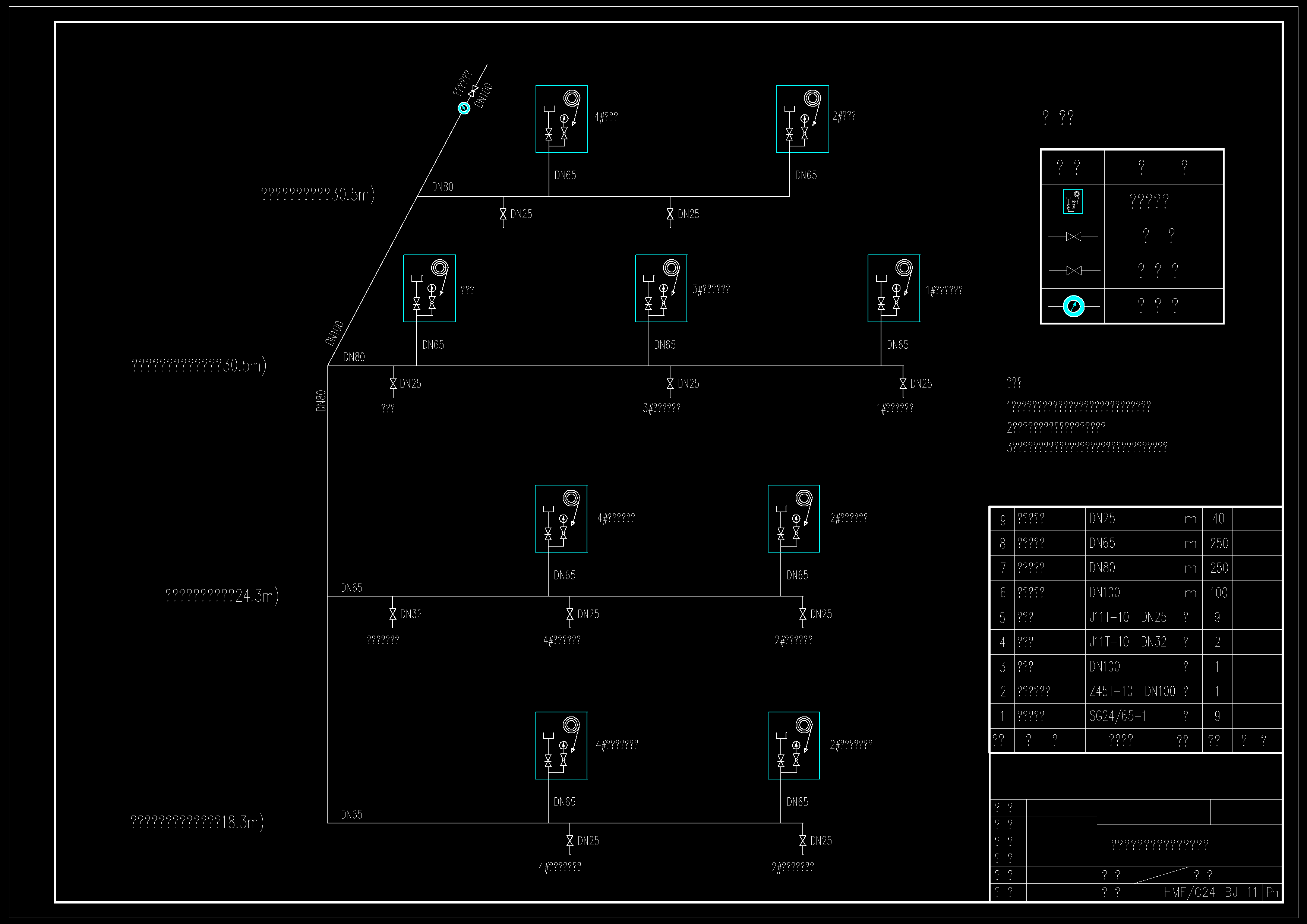
Task: Click the DN25 valve under the 24.3m pipe labeled 4#??????
Action: [x=570, y=614]
